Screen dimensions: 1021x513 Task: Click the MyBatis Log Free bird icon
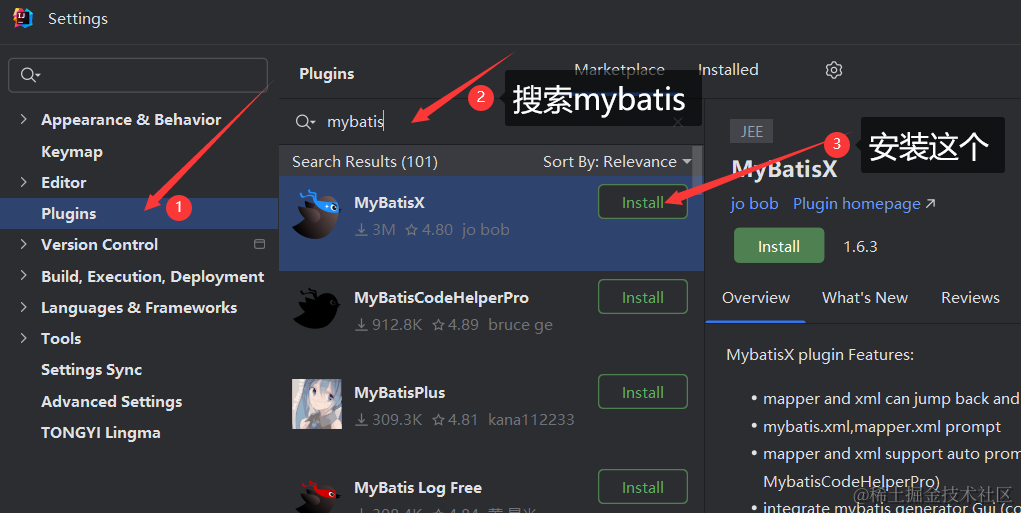(x=318, y=494)
